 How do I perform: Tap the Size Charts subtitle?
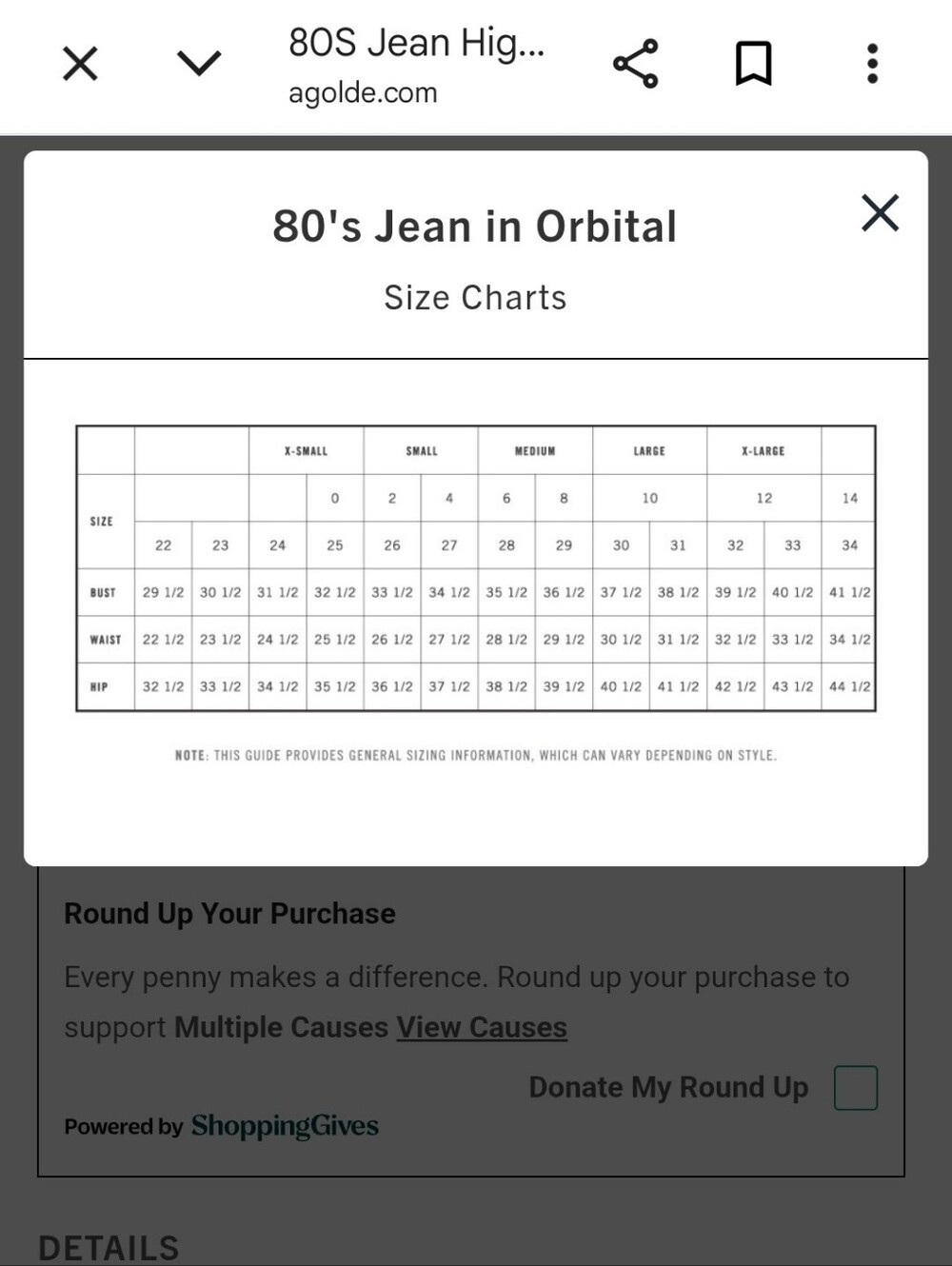coord(475,298)
